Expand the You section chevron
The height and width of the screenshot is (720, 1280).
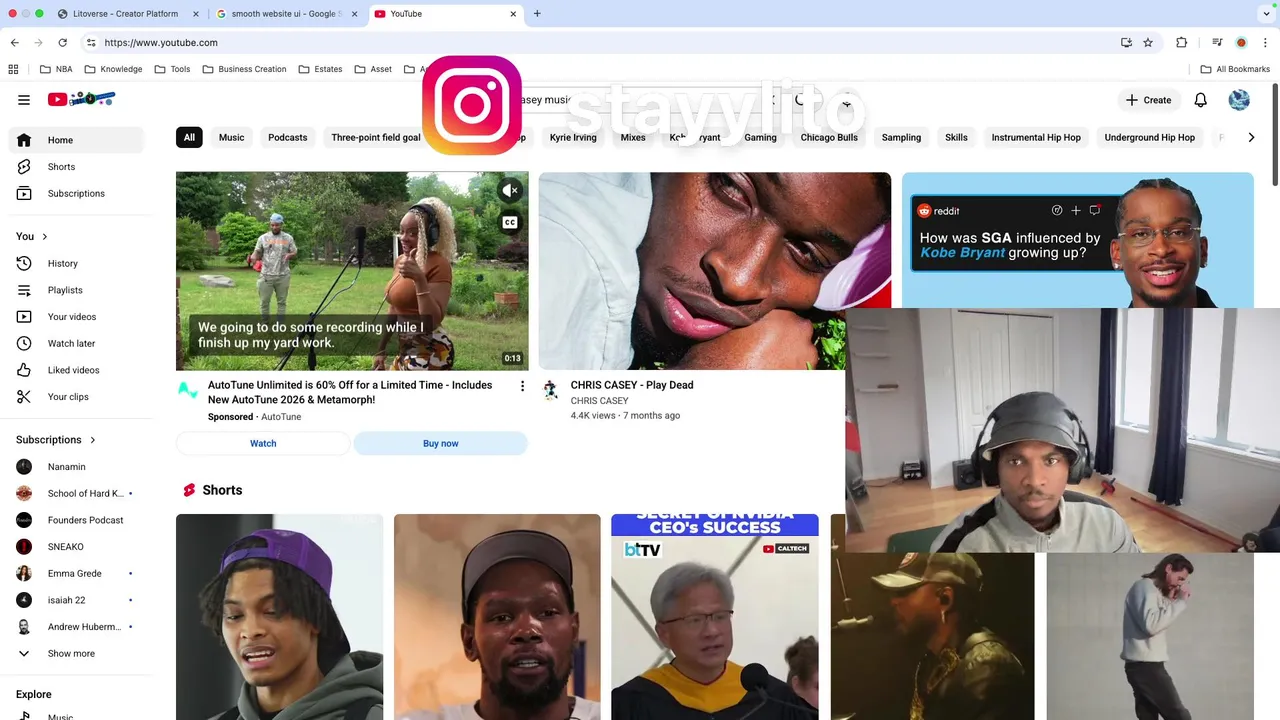coord(44,236)
